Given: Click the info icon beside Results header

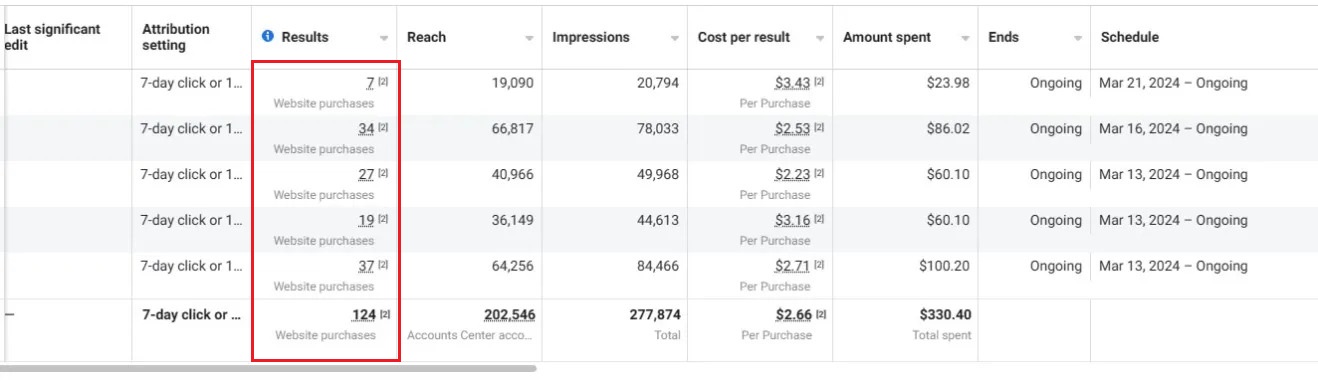Looking at the screenshot, I should [x=267, y=37].
